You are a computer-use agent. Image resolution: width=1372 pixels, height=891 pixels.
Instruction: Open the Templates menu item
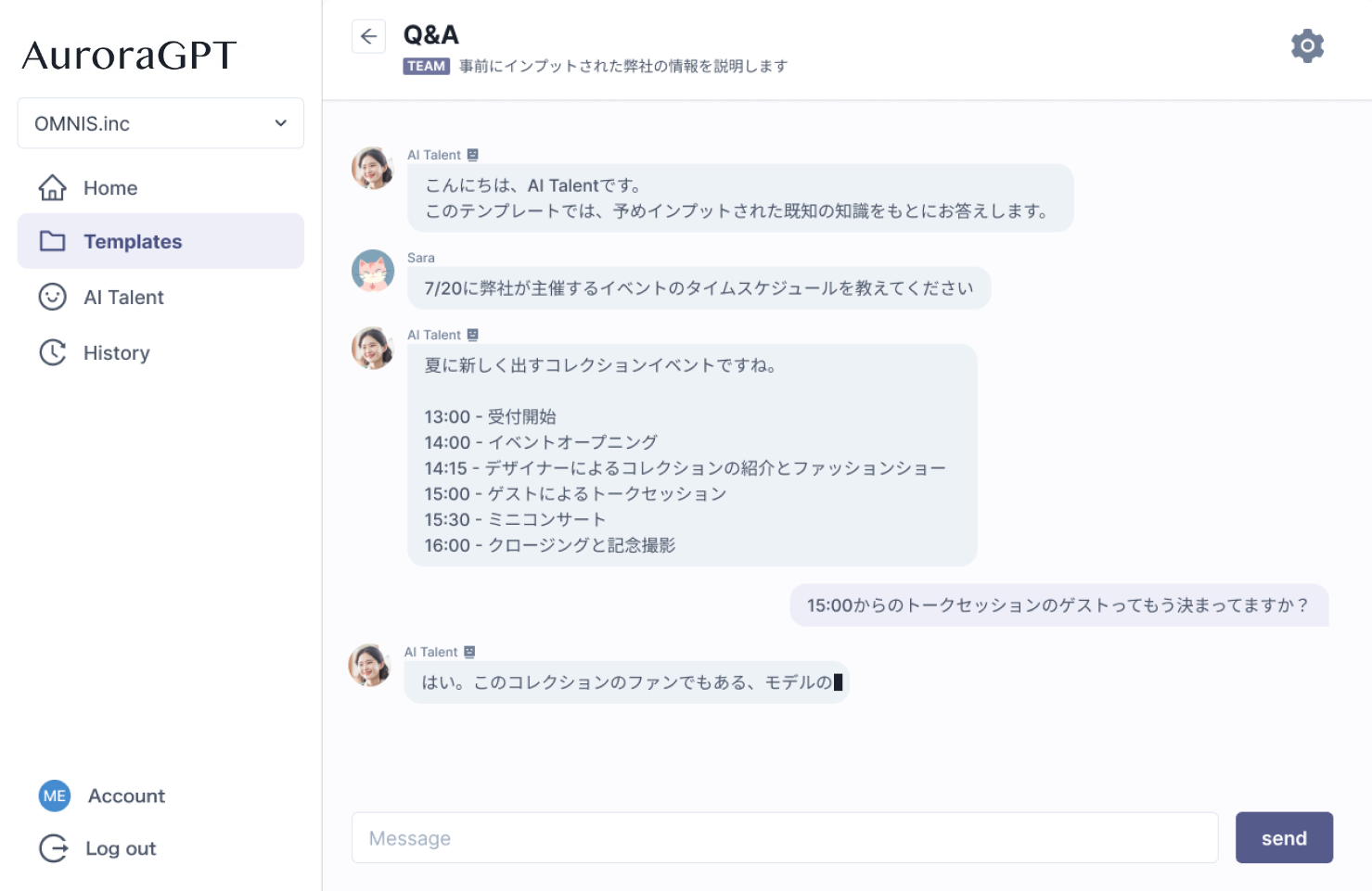(x=133, y=242)
